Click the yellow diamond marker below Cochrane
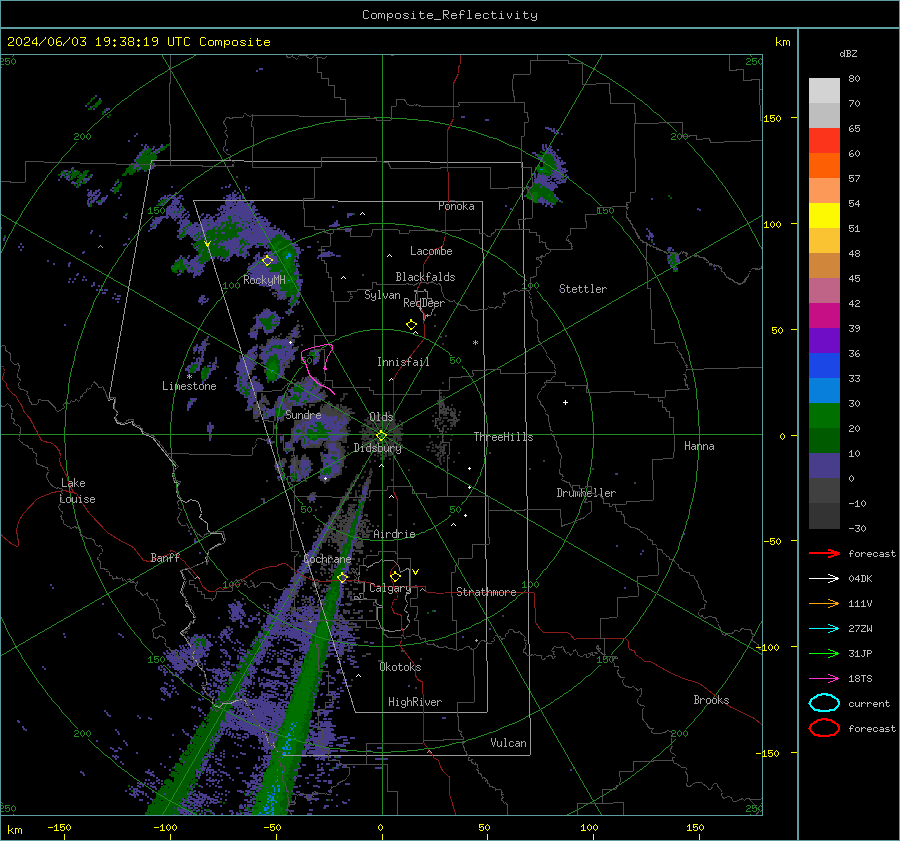The width and height of the screenshot is (900, 841). (x=342, y=577)
